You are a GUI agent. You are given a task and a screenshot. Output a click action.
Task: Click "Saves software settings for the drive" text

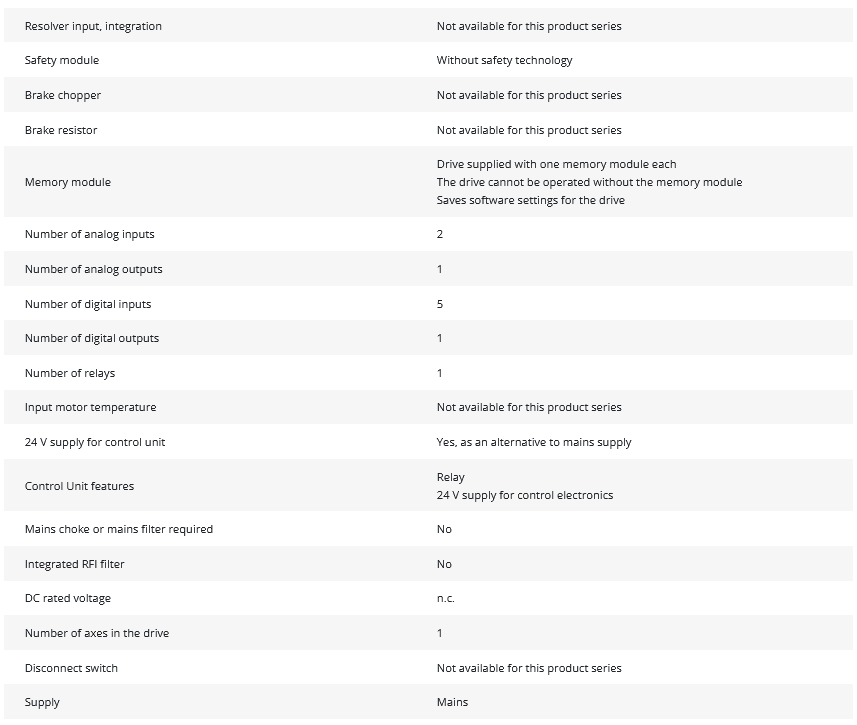[530, 200]
